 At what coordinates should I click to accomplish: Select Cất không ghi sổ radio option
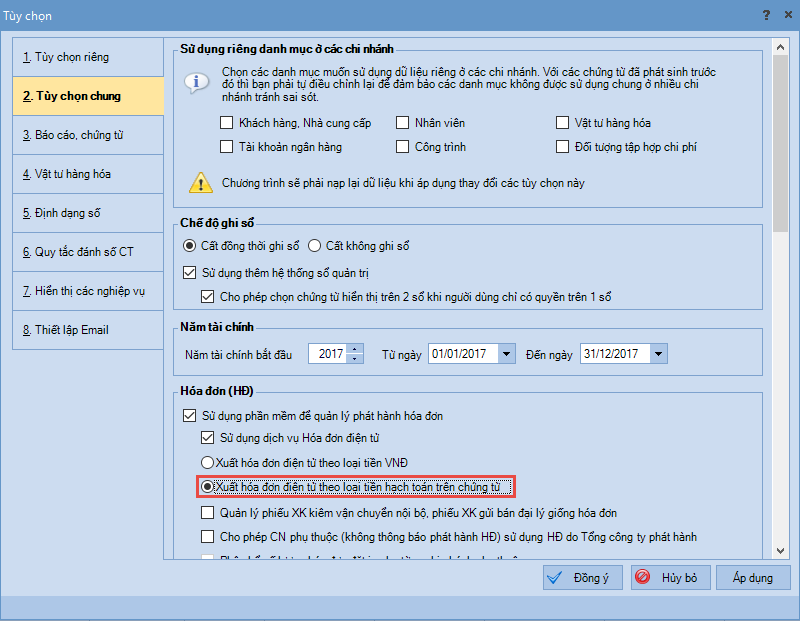coord(314,246)
